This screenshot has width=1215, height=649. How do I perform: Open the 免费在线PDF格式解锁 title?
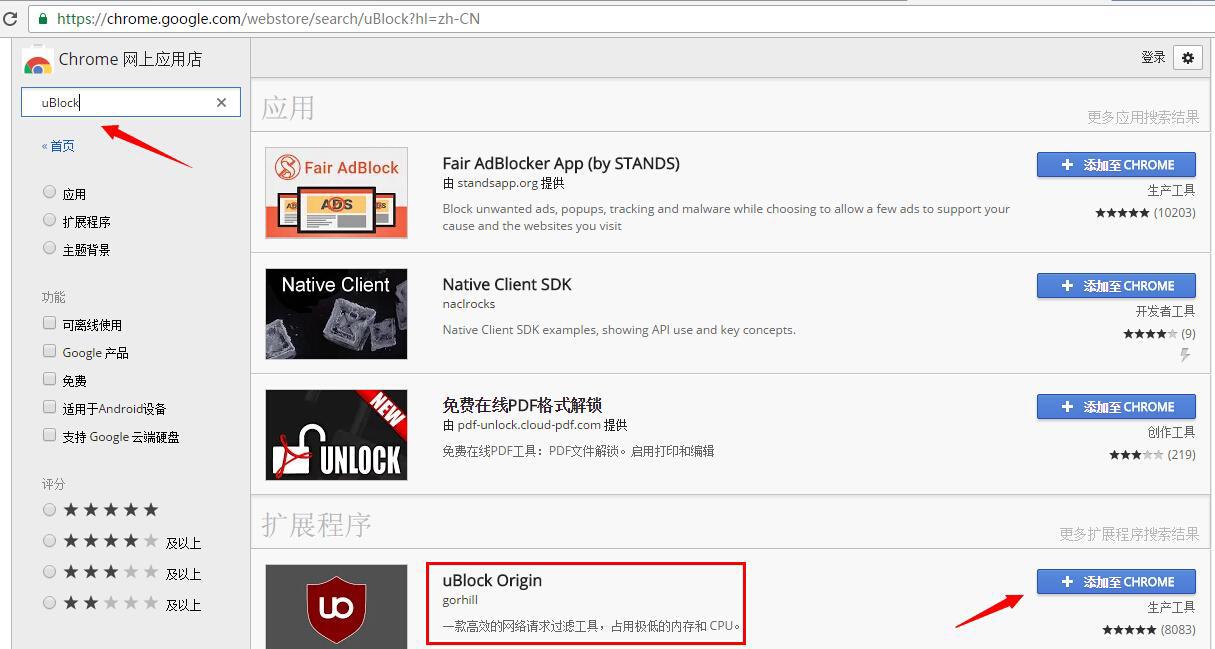[x=522, y=405]
